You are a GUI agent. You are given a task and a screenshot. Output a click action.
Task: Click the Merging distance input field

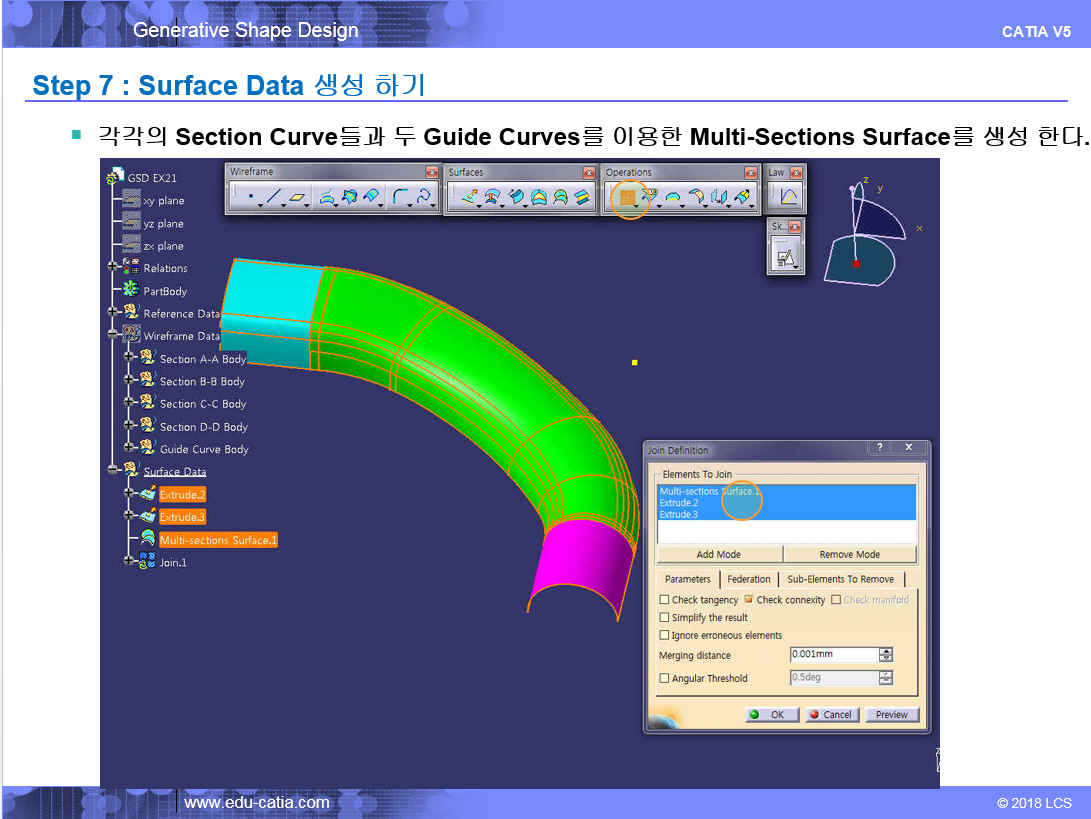[x=832, y=655]
